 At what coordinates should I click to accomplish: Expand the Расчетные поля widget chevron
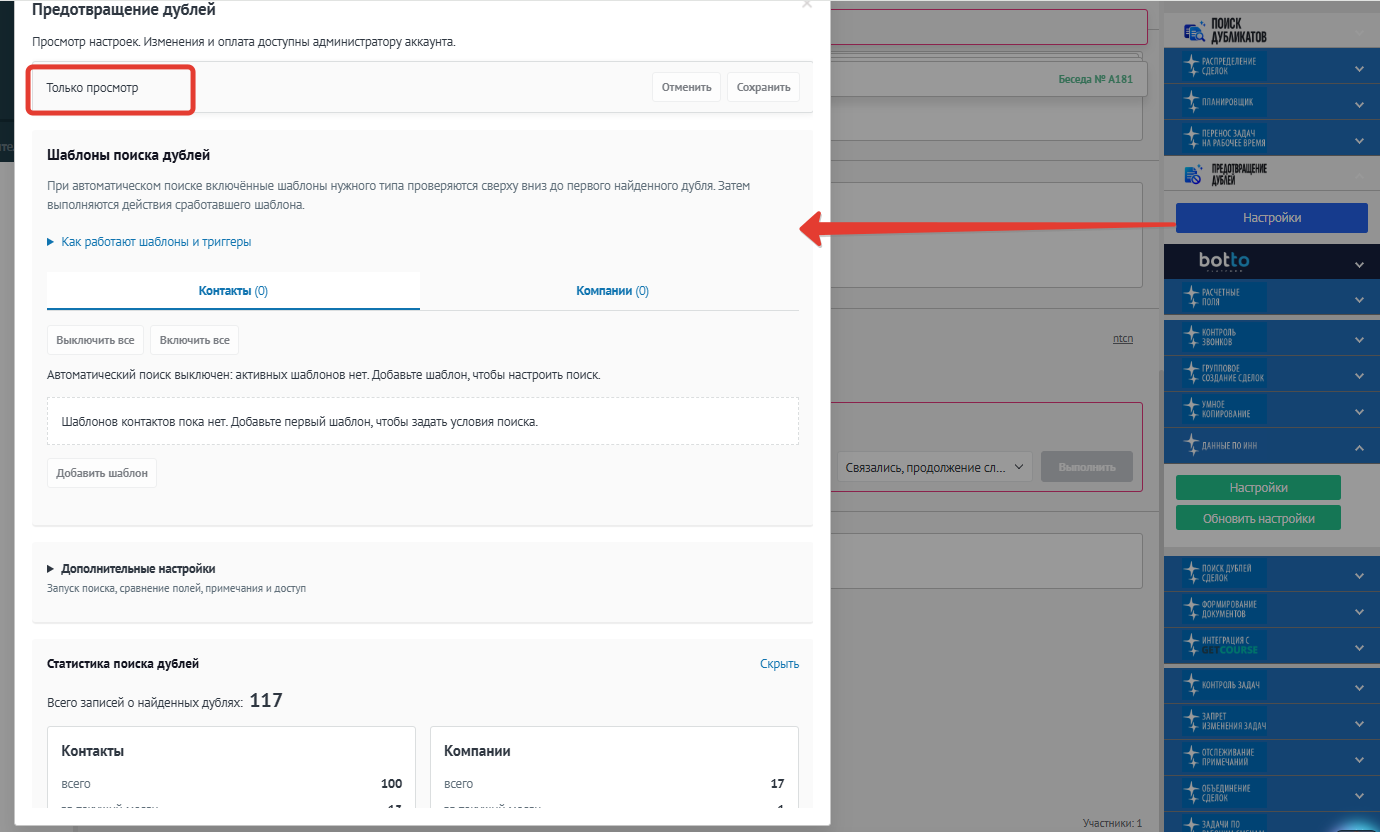1359,299
